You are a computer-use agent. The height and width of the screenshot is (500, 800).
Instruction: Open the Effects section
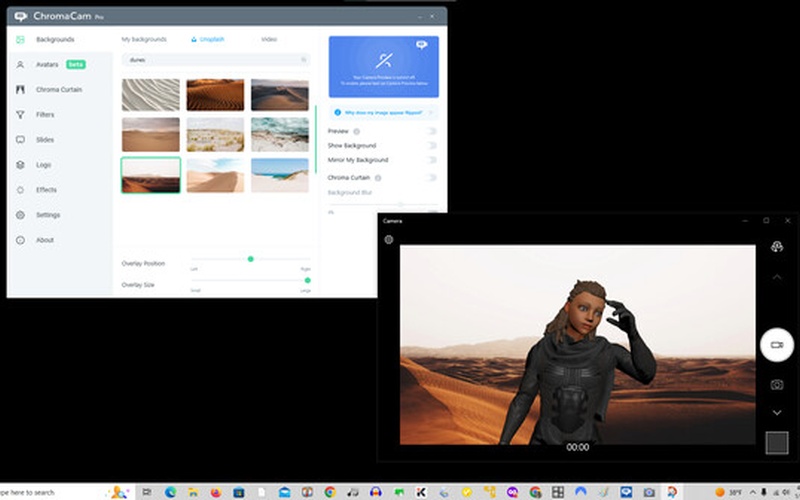[x=60, y=190]
